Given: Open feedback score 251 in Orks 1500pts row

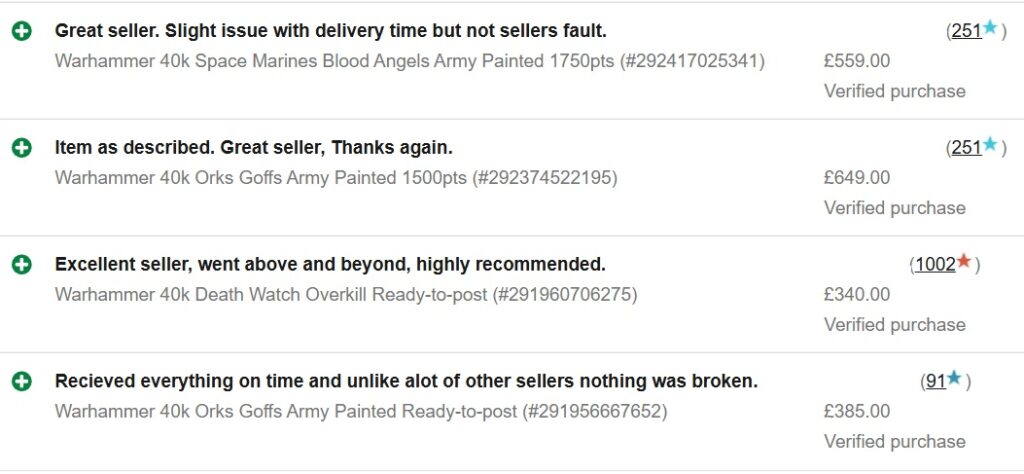Looking at the screenshot, I should pos(967,148).
